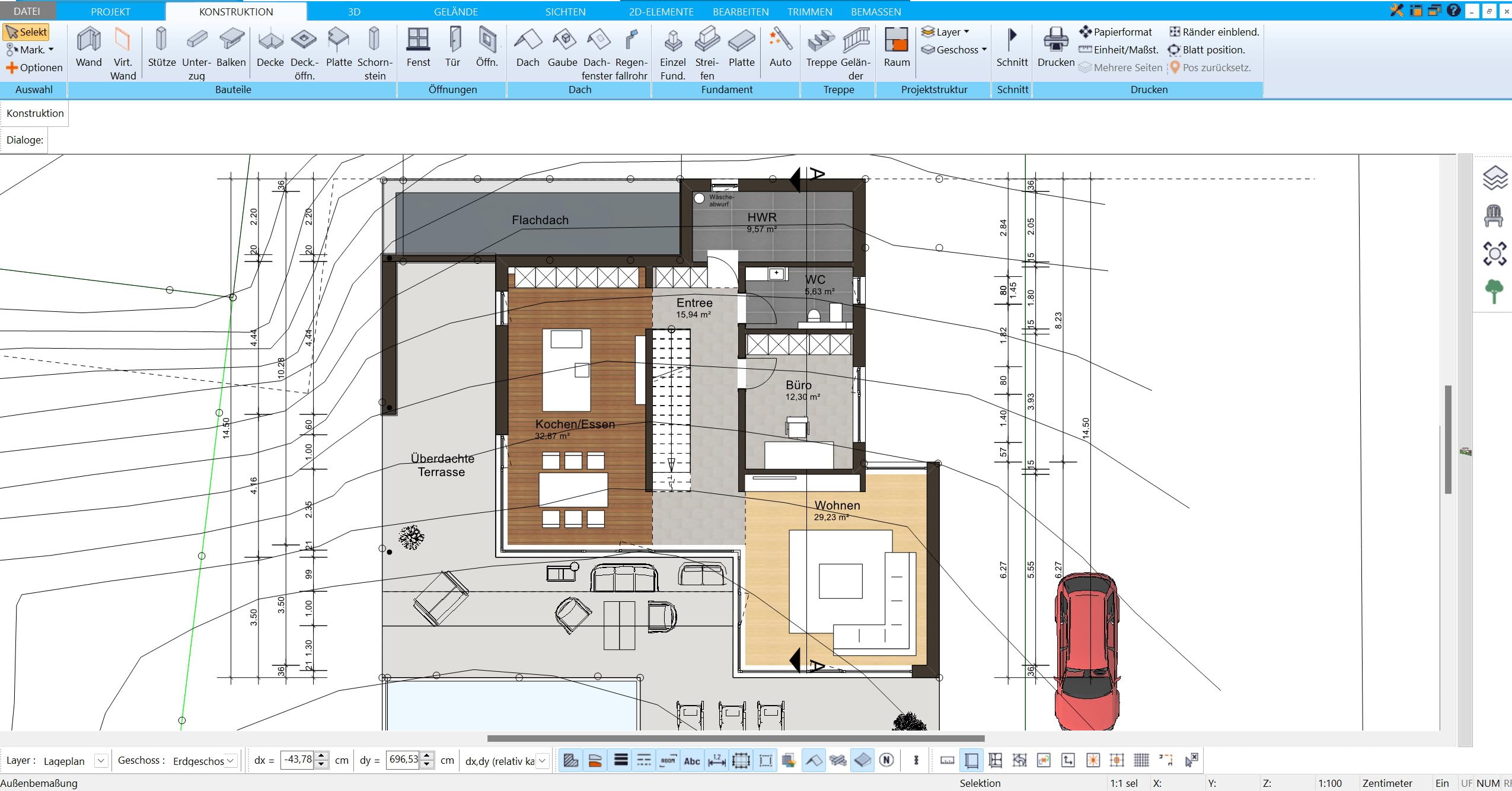
Task: Click the horizontal scrollbar thumb
Action: tap(736, 739)
